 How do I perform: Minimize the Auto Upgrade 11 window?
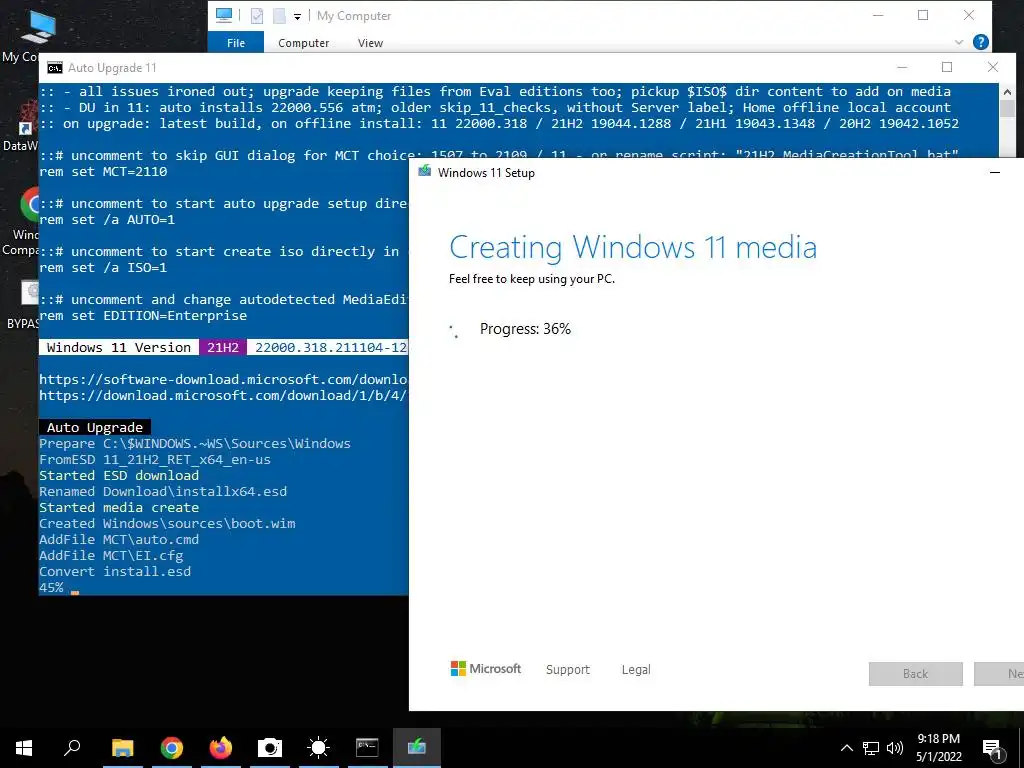coord(902,67)
